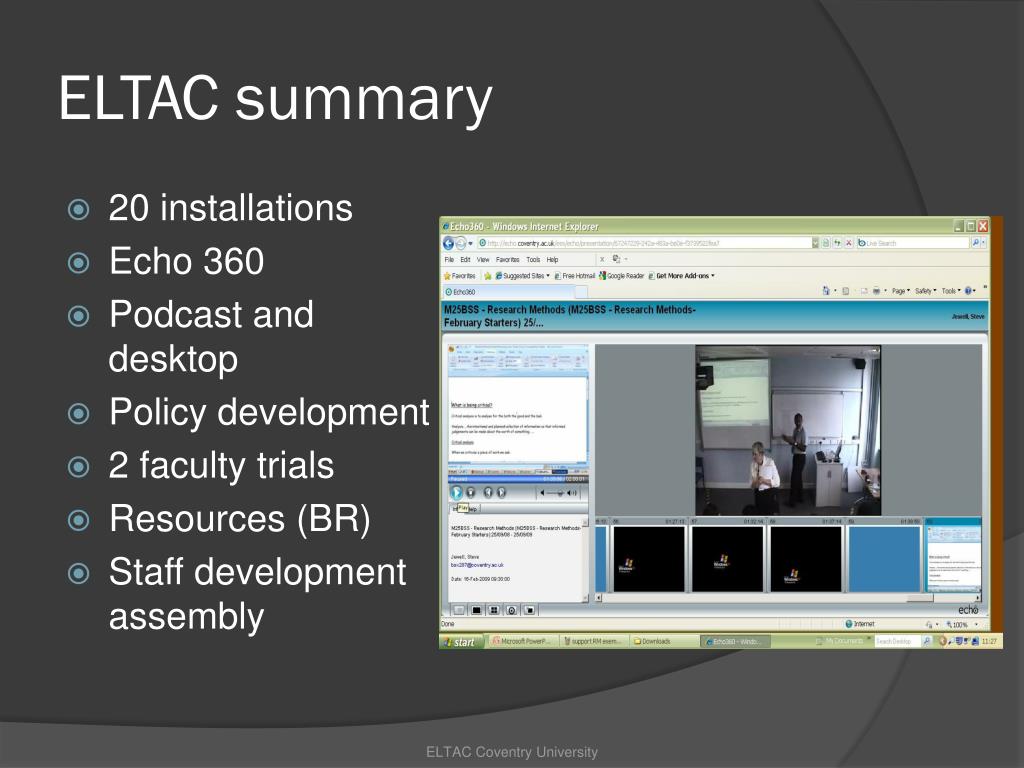Click in the Internet Explorer address bar
The height and width of the screenshot is (768, 1024).
coord(645,243)
